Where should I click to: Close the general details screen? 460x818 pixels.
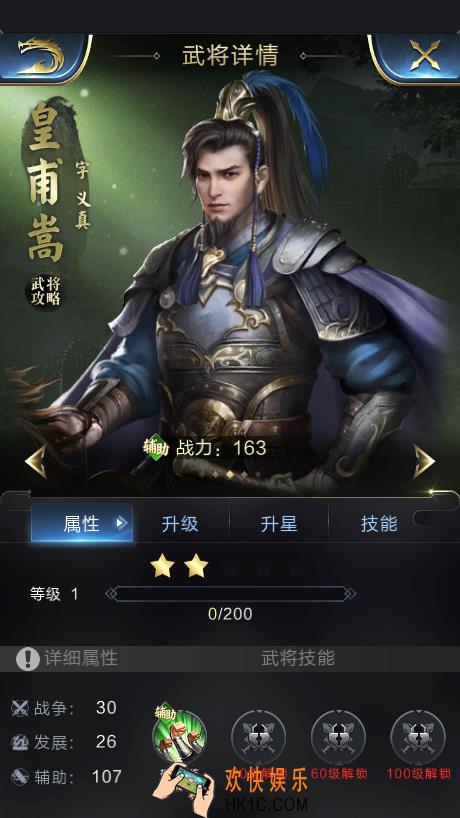[x=423, y=55]
